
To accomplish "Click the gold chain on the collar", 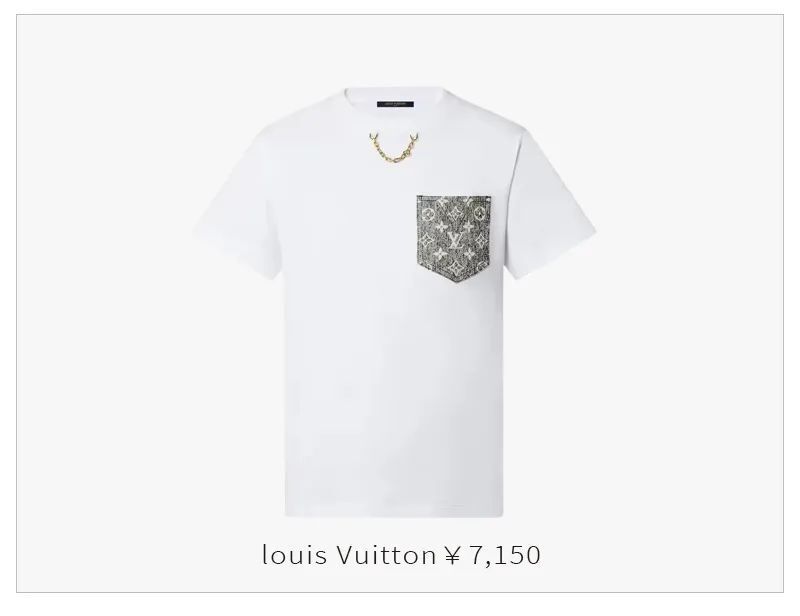I will click(x=394, y=149).
